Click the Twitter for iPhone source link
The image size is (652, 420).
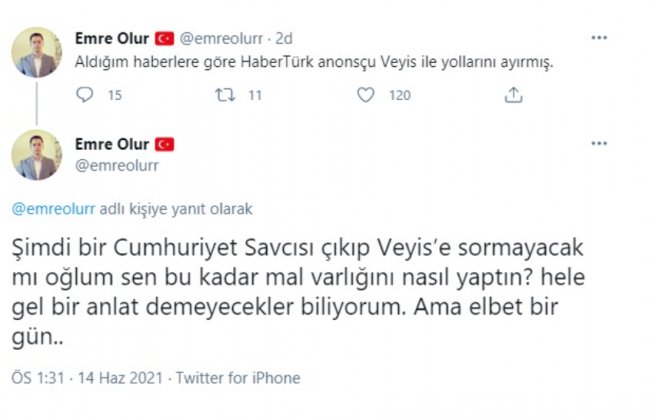click(238, 378)
